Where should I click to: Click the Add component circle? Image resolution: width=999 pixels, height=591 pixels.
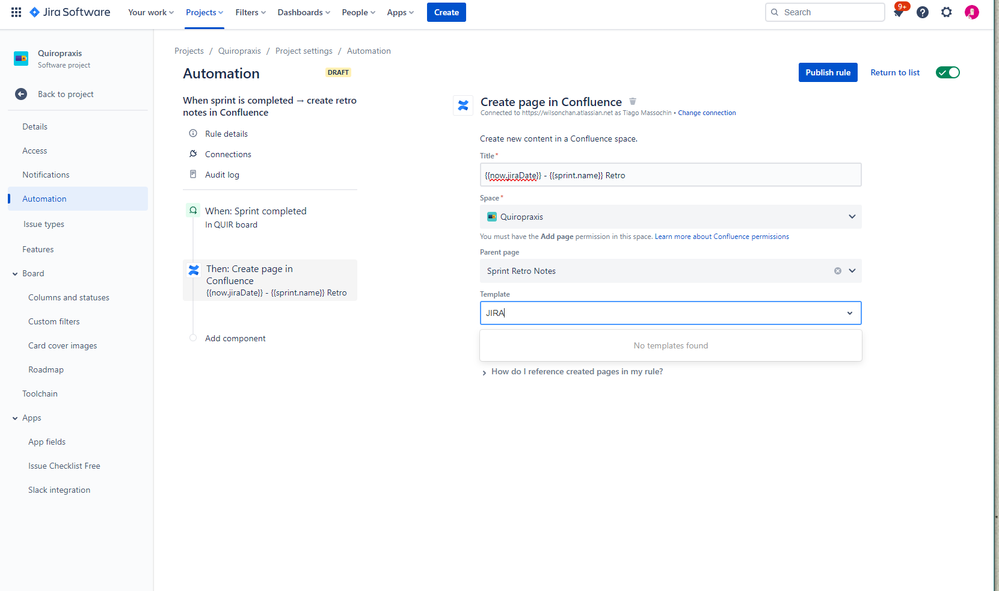point(193,338)
